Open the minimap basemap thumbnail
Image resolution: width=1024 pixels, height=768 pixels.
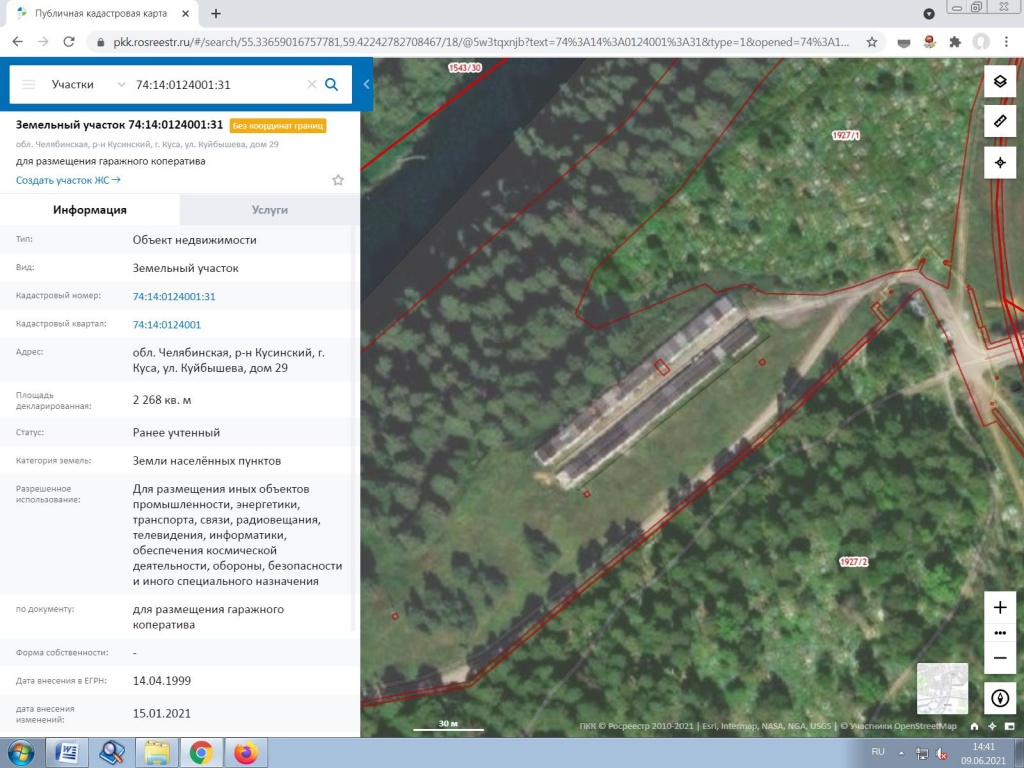pyautogui.click(x=942, y=688)
